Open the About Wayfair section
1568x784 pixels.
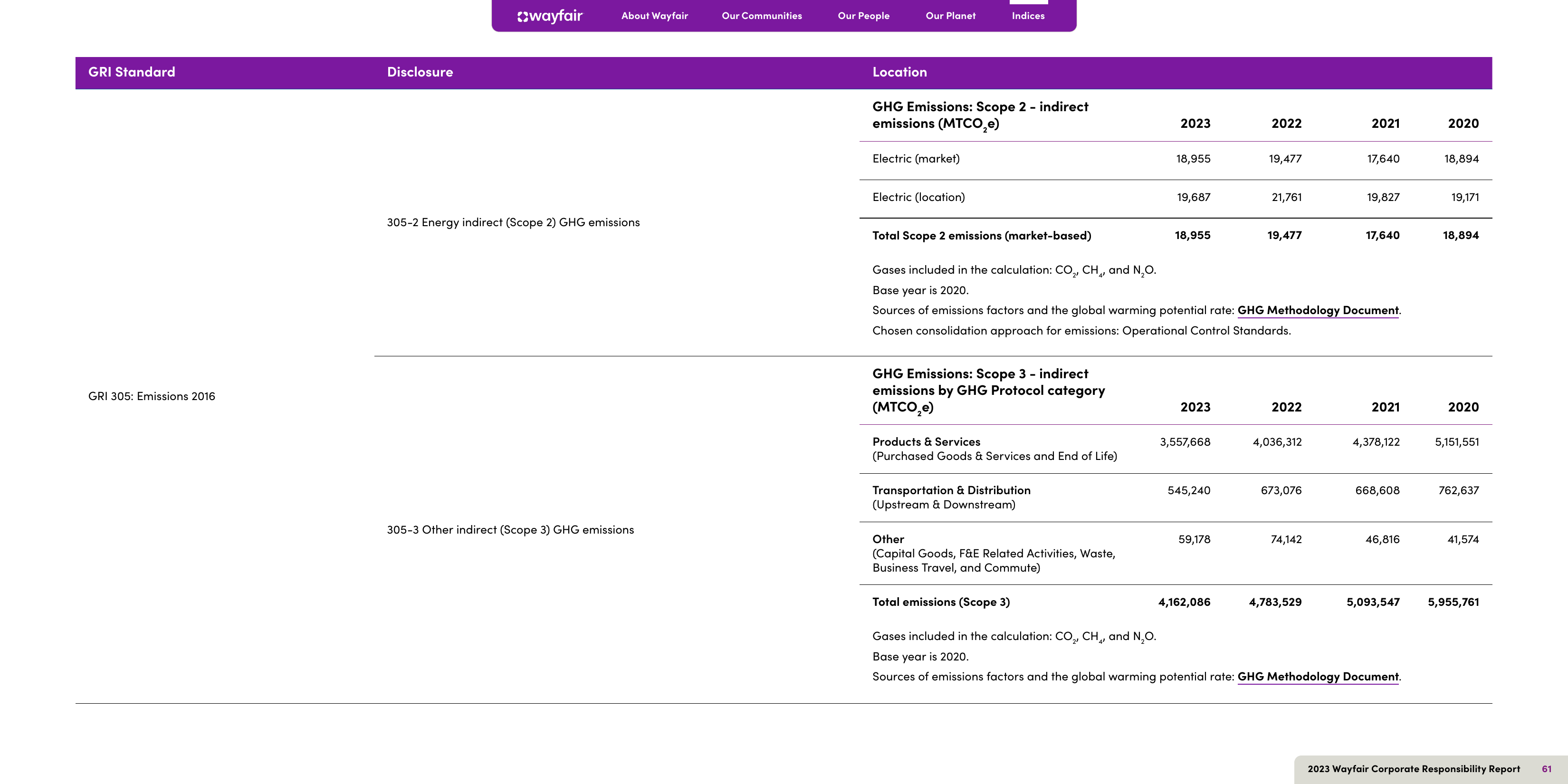[x=654, y=16]
